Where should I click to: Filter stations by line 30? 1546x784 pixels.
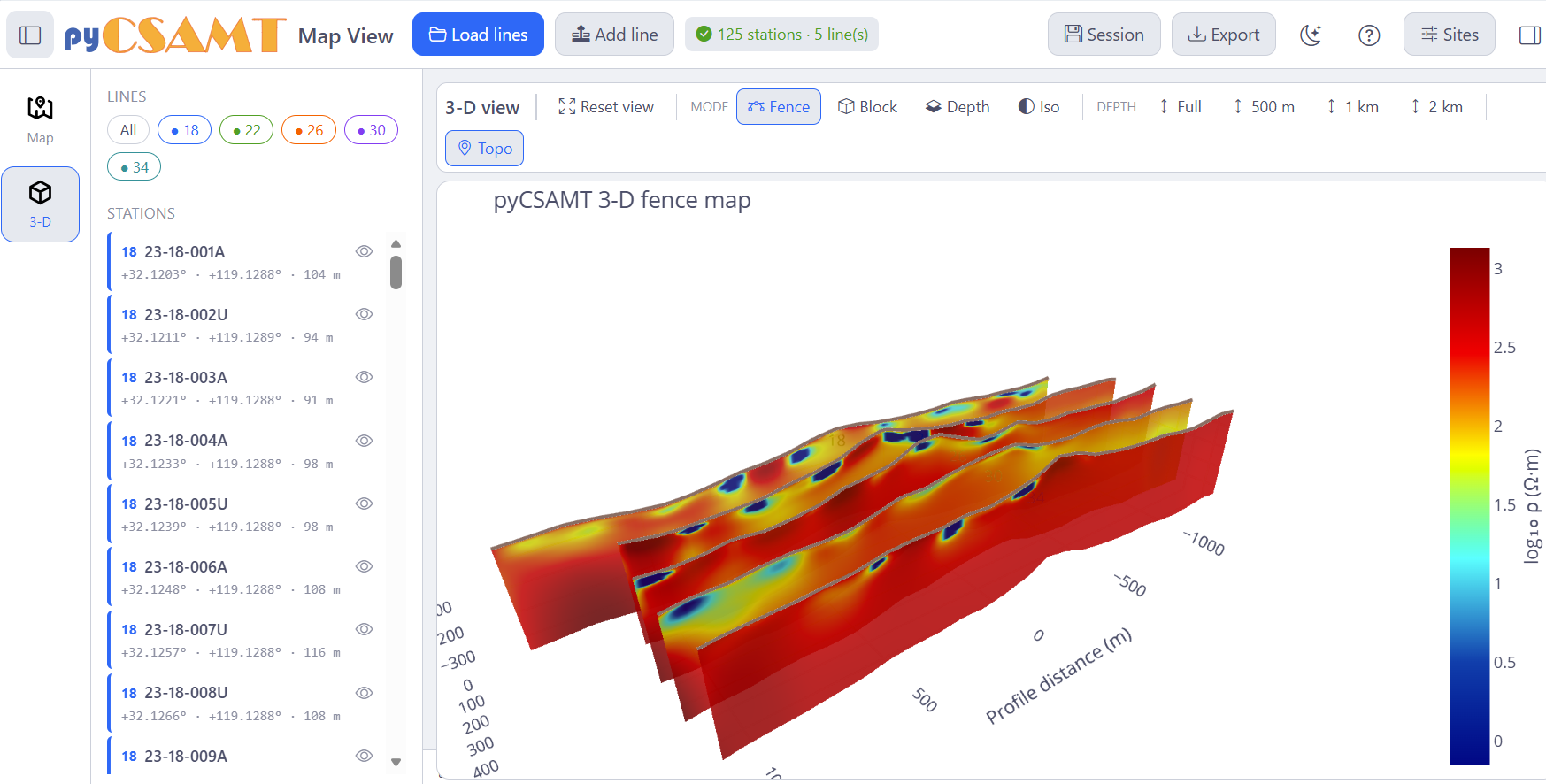371,130
